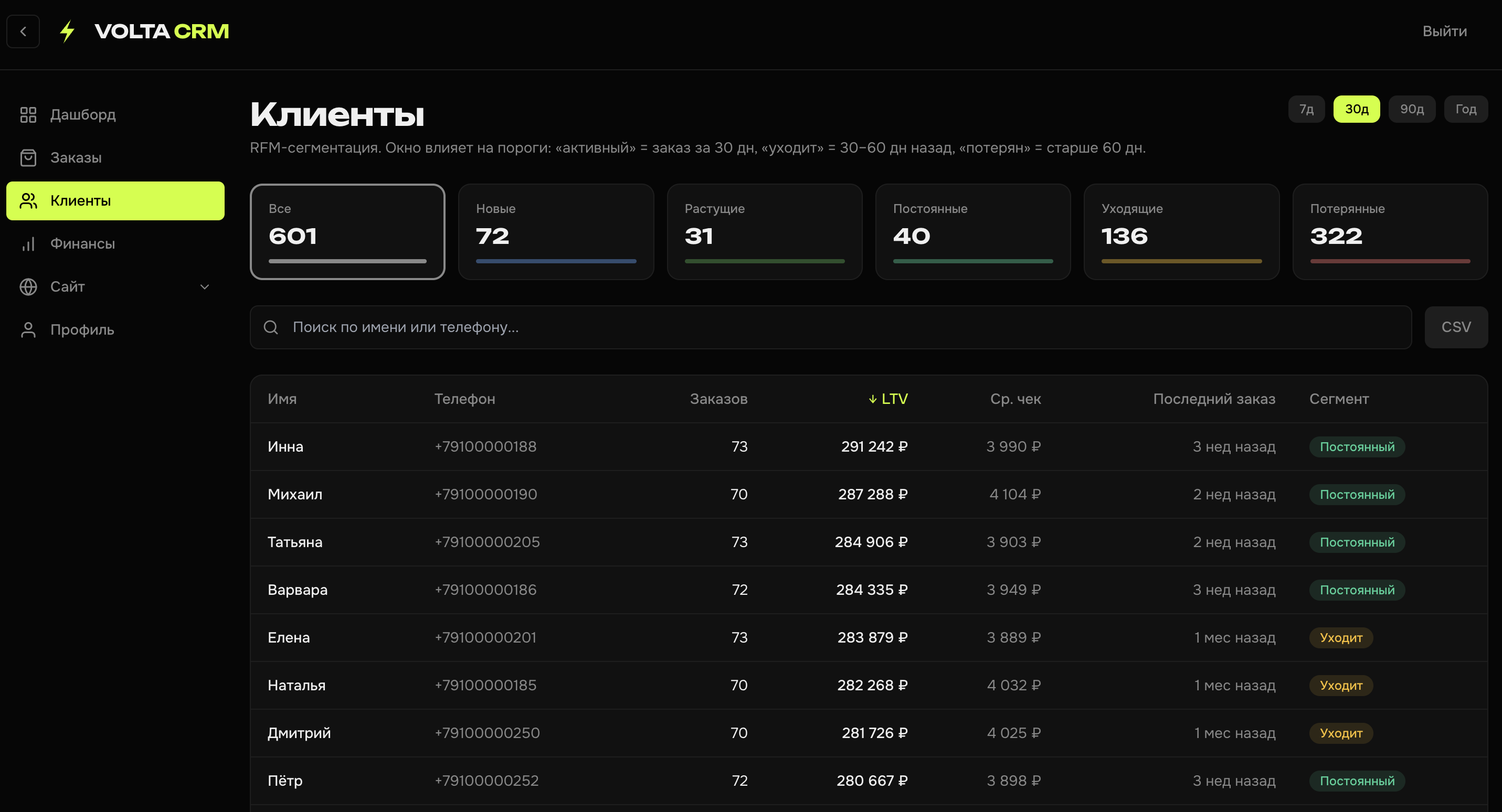Click the VOLTA CRM brand title
Image resolution: width=1502 pixels, height=812 pixels.
[162, 31]
